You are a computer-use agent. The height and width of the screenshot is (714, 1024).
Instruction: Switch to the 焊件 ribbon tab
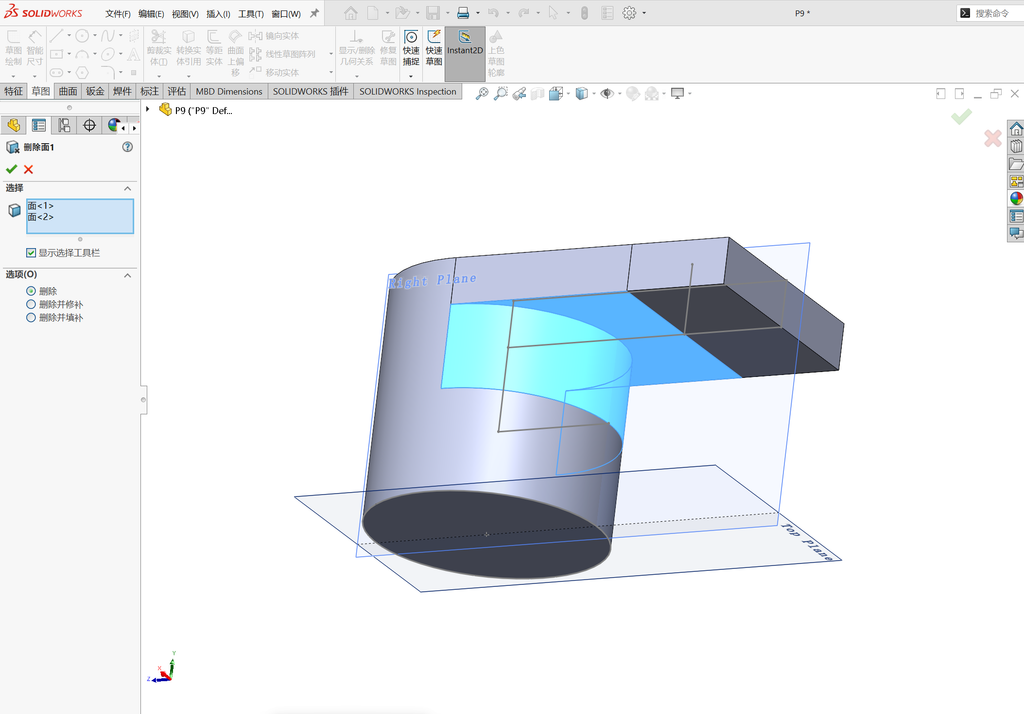122,91
